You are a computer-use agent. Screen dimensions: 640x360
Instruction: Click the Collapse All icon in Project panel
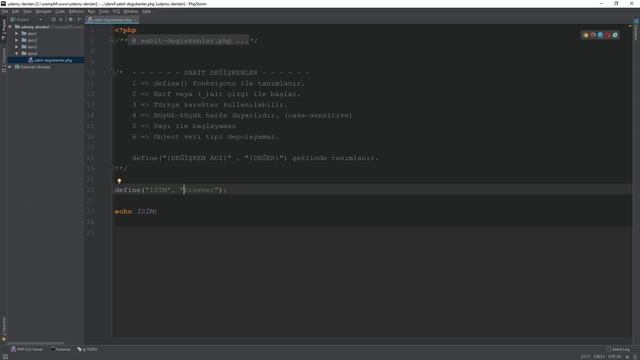[x=61, y=20]
